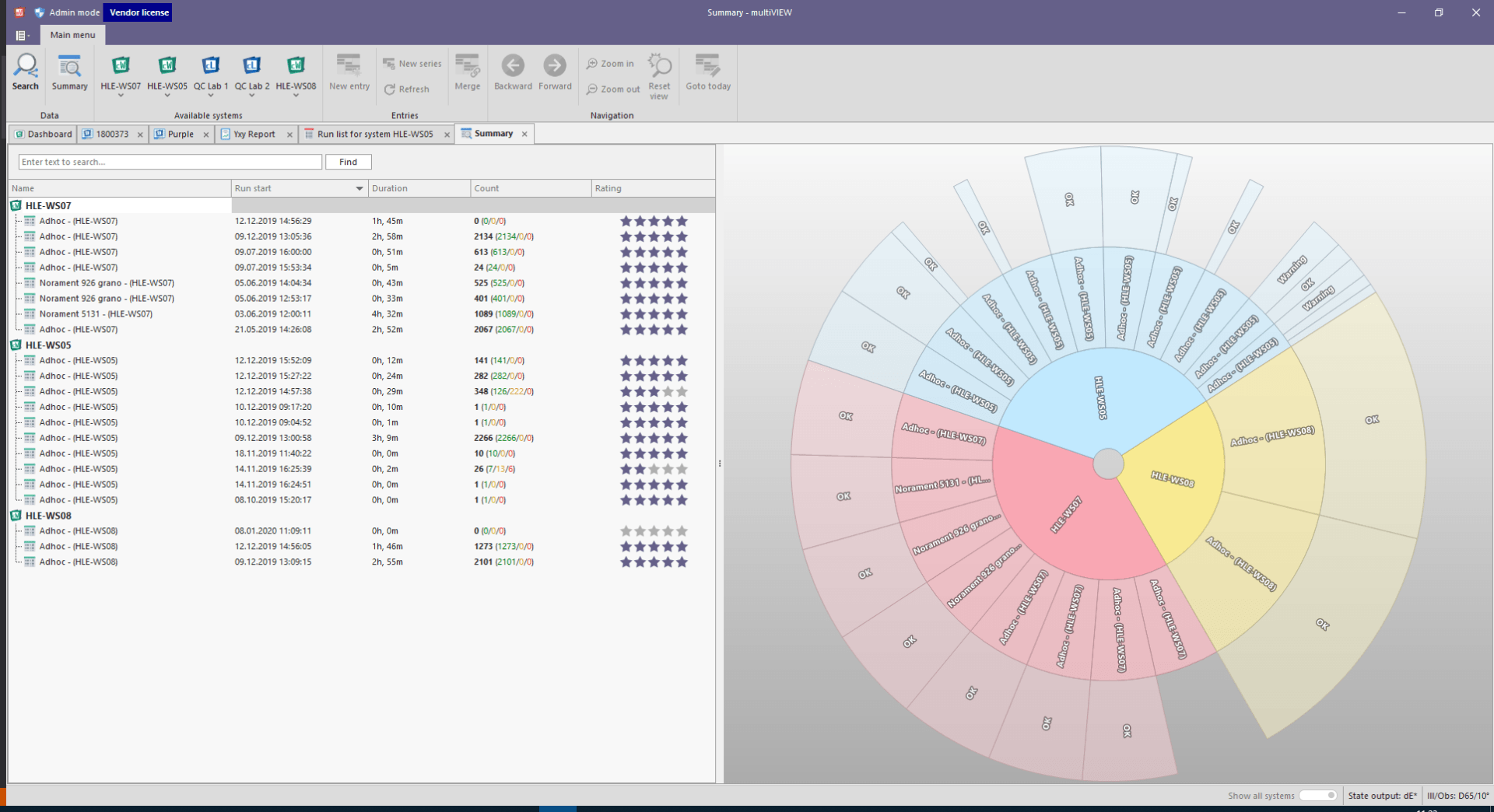Navigate Backward with the arrow icon
This screenshot has width=1494, height=812.
(x=513, y=72)
